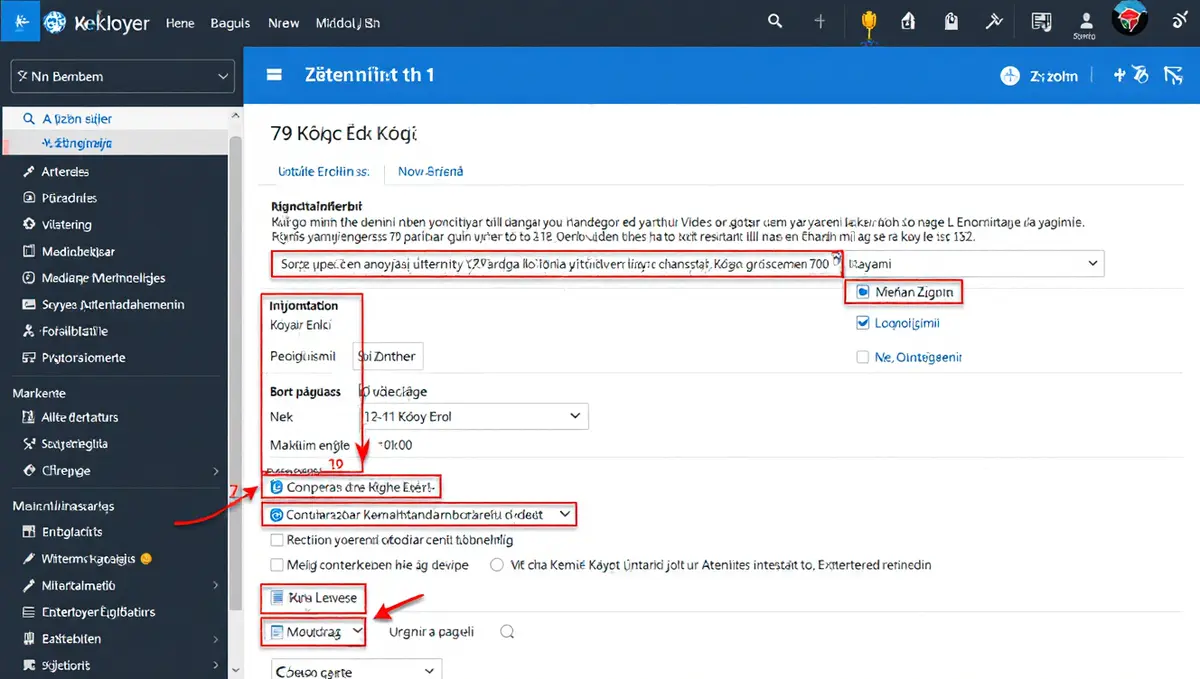Click the Sorte upecicen text input field
The image size is (1200, 679).
(555, 264)
